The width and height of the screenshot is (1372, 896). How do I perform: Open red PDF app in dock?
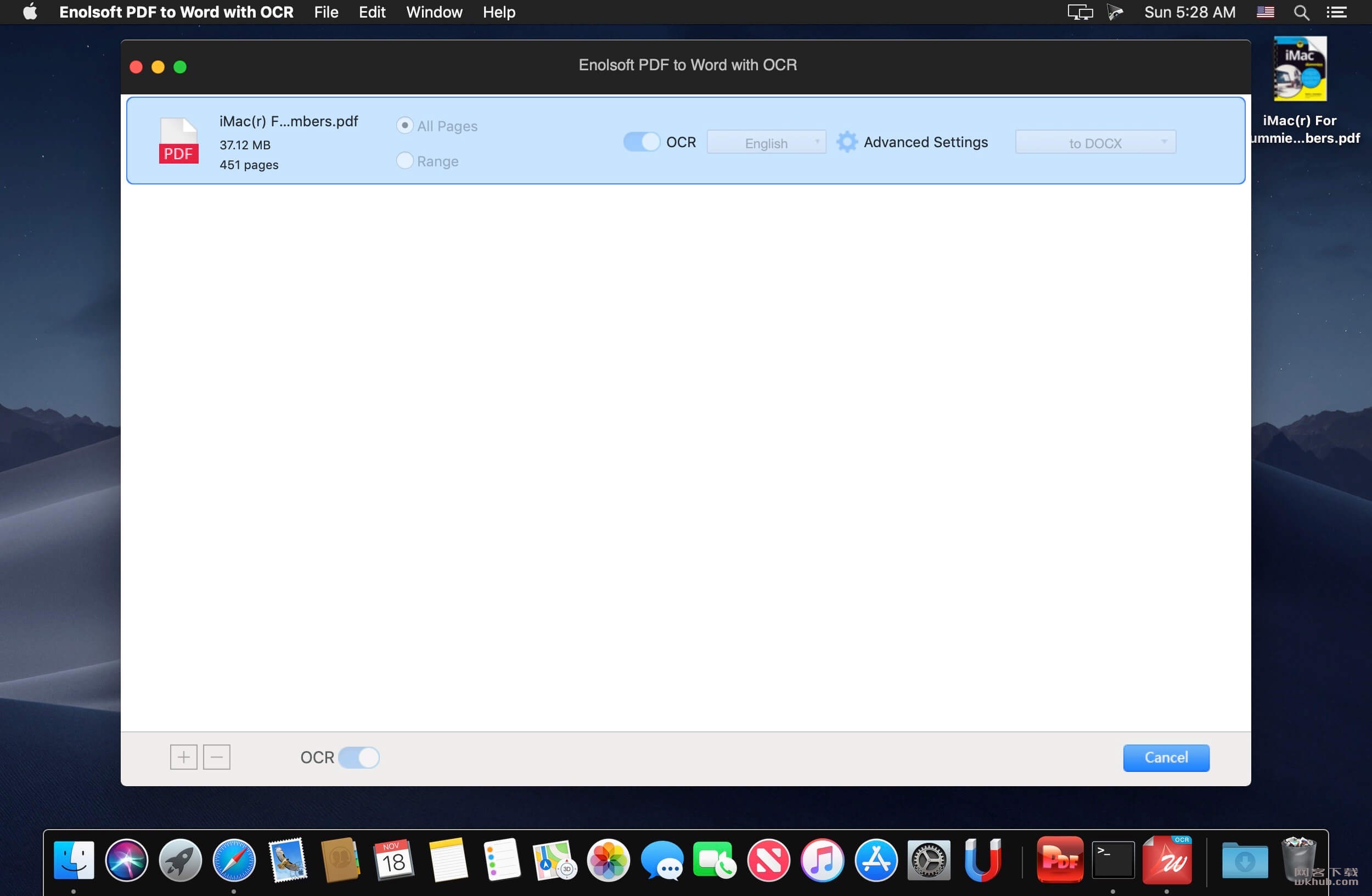[x=1060, y=859]
